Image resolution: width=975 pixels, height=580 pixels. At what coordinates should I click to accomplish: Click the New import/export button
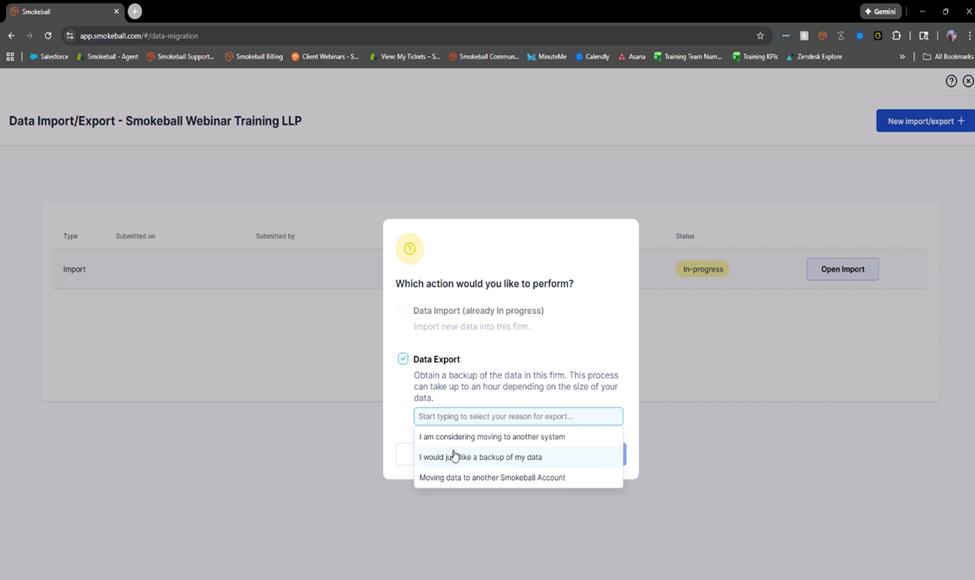point(925,121)
